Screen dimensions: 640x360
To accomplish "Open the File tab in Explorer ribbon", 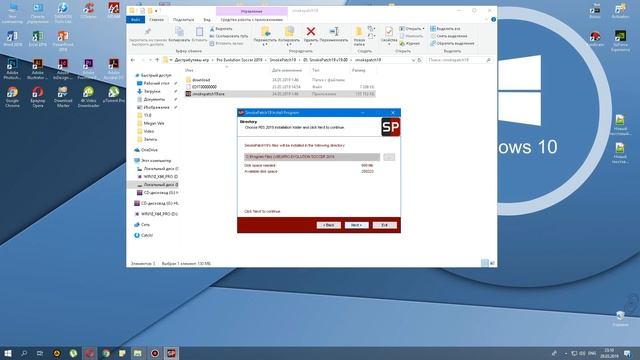I will [x=136, y=20].
